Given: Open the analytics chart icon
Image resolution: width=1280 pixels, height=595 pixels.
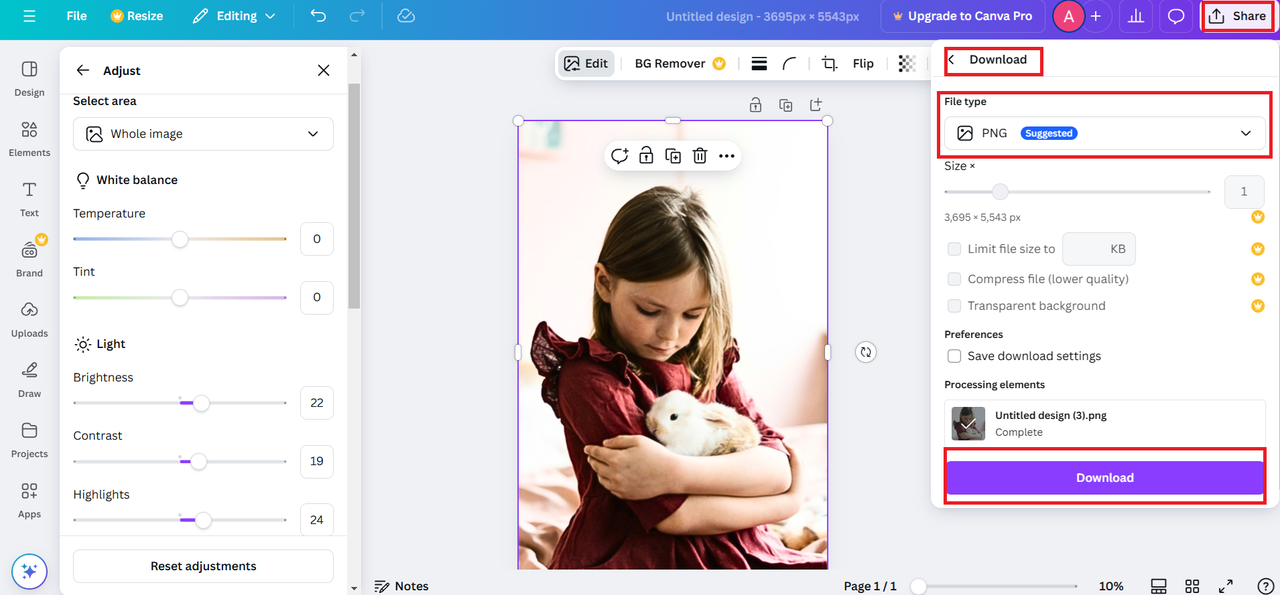Looking at the screenshot, I should pos(1135,16).
